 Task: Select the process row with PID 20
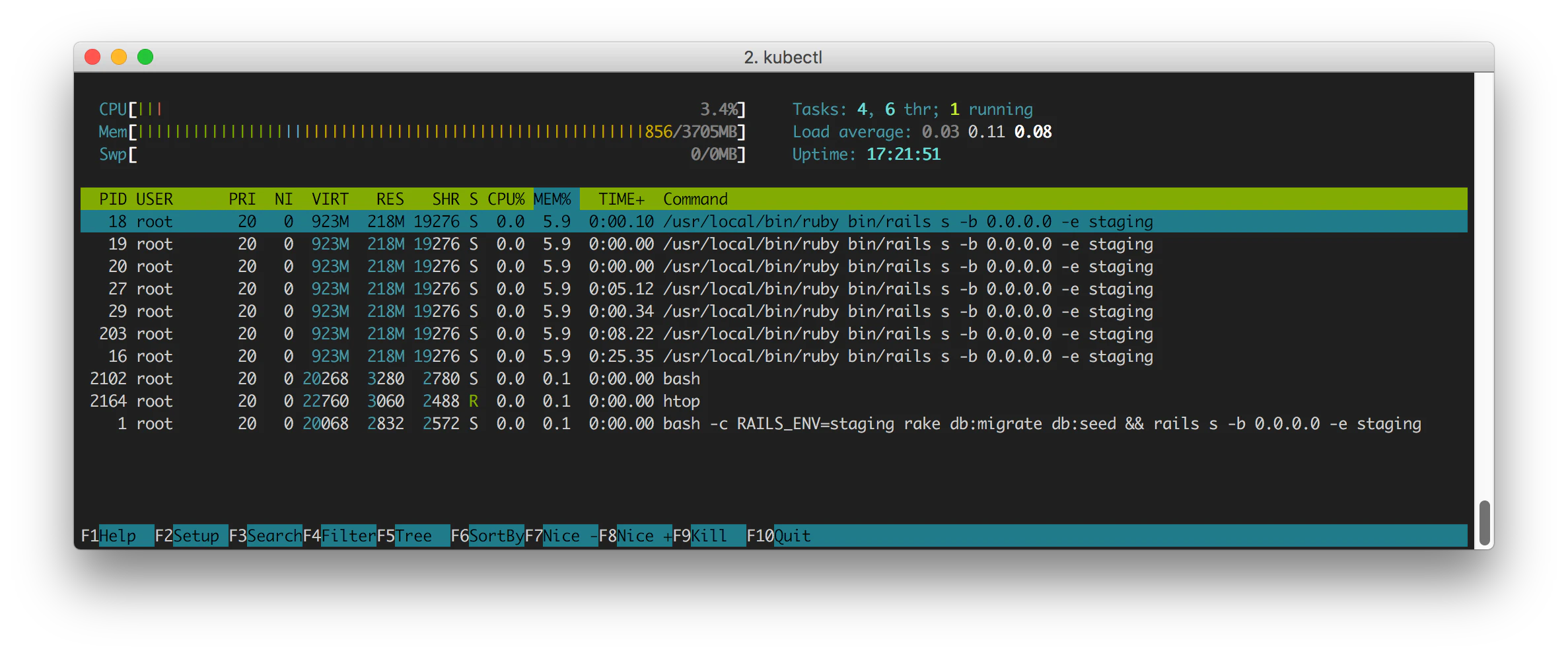point(773,266)
